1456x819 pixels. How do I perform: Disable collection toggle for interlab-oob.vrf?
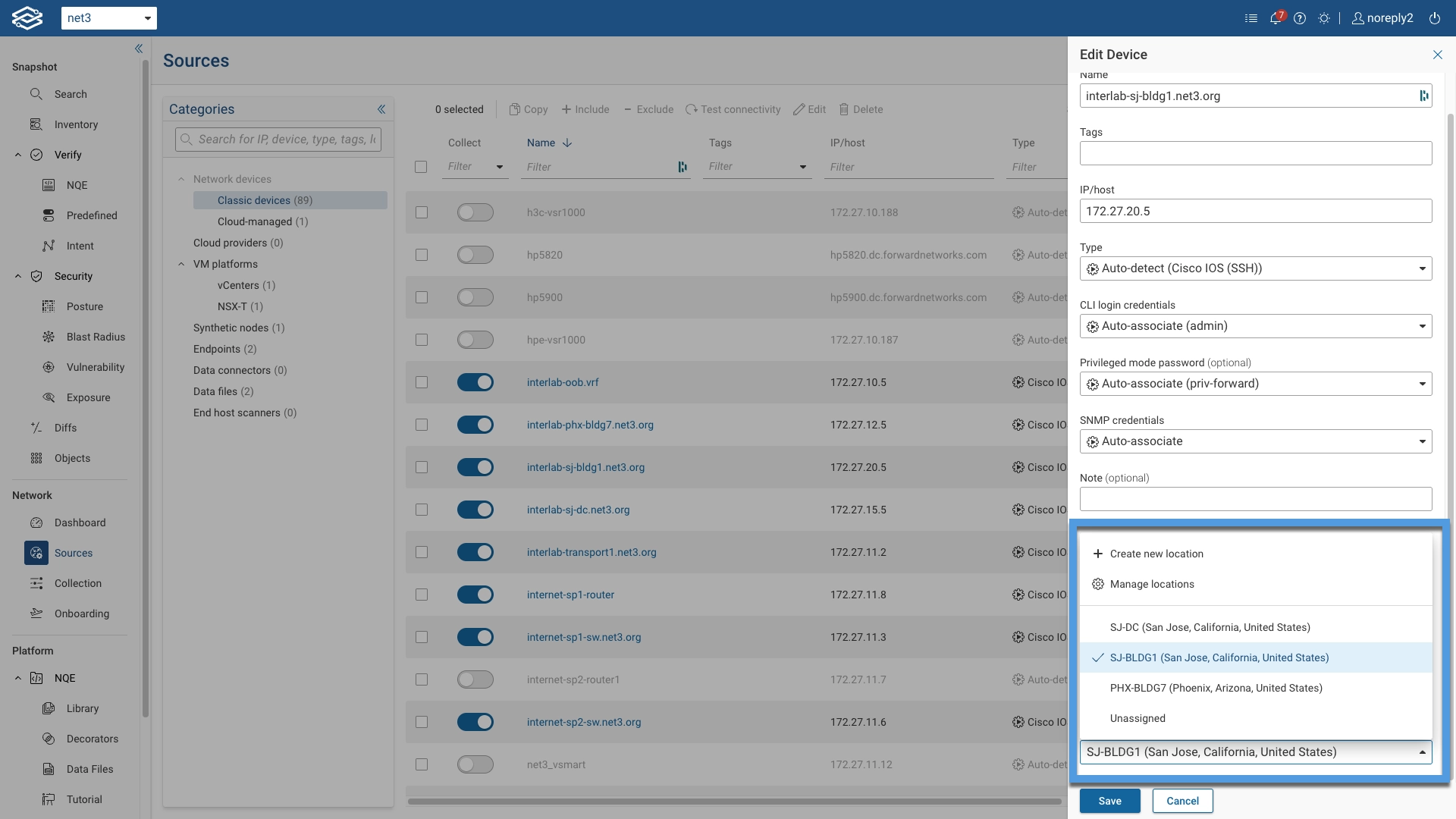click(x=475, y=382)
